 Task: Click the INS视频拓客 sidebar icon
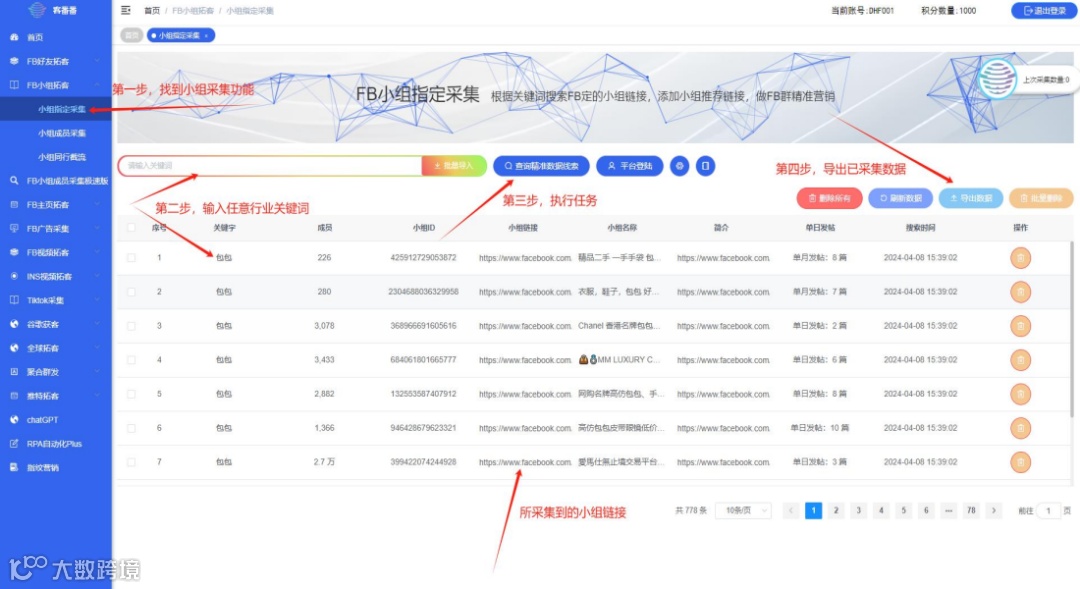(x=14, y=276)
